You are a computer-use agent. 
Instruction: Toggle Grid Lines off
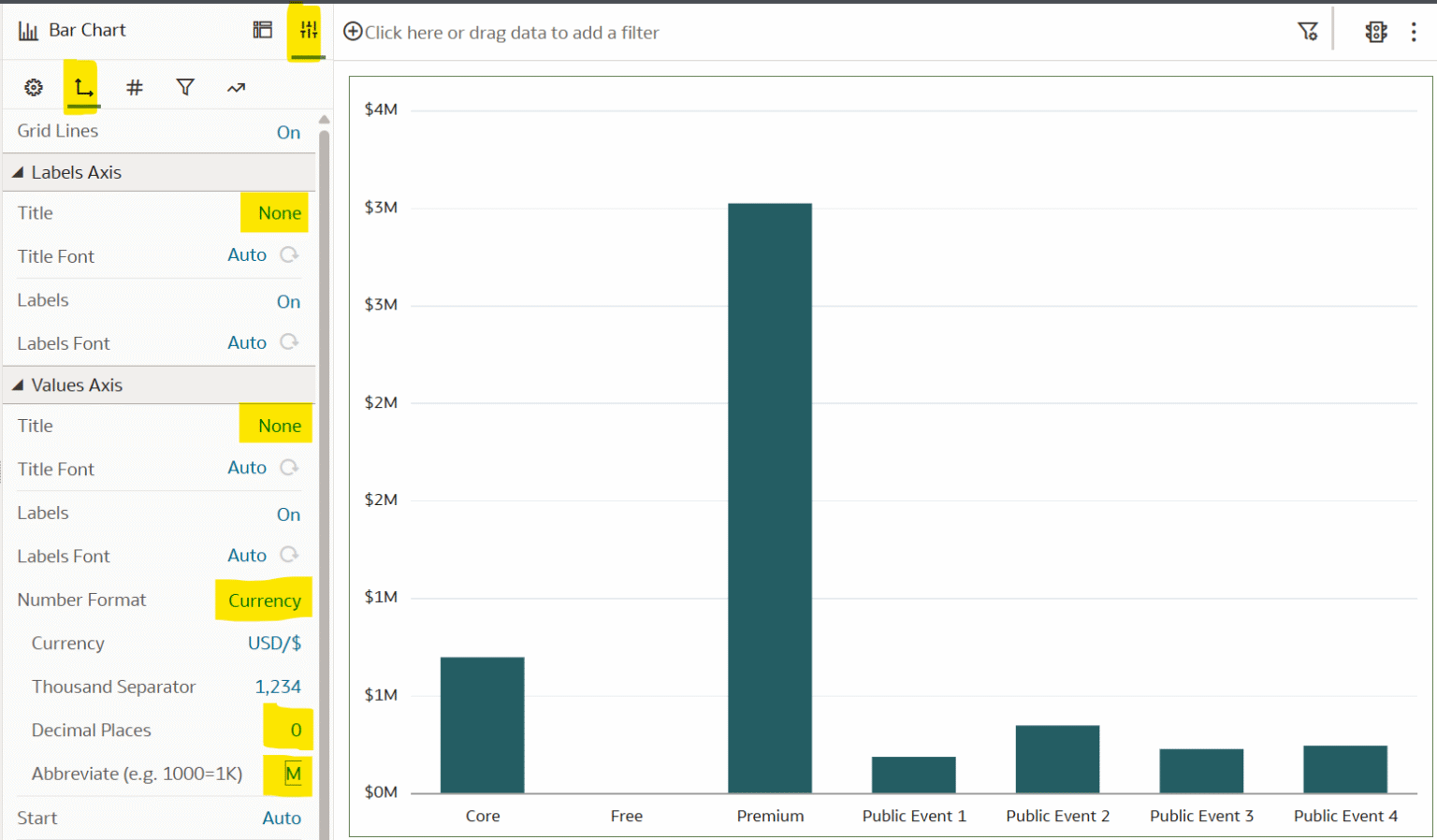point(288,132)
